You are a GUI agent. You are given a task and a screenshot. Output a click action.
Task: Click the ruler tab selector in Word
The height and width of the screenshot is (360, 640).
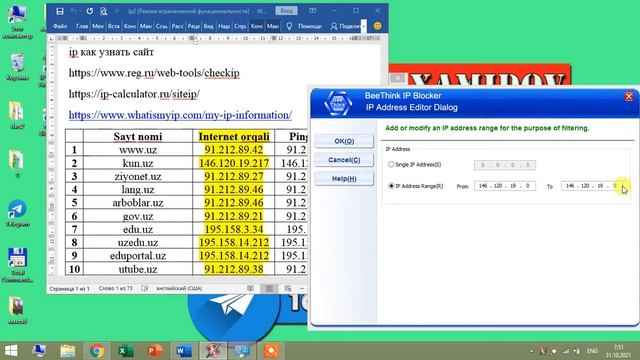pos(52,38)
